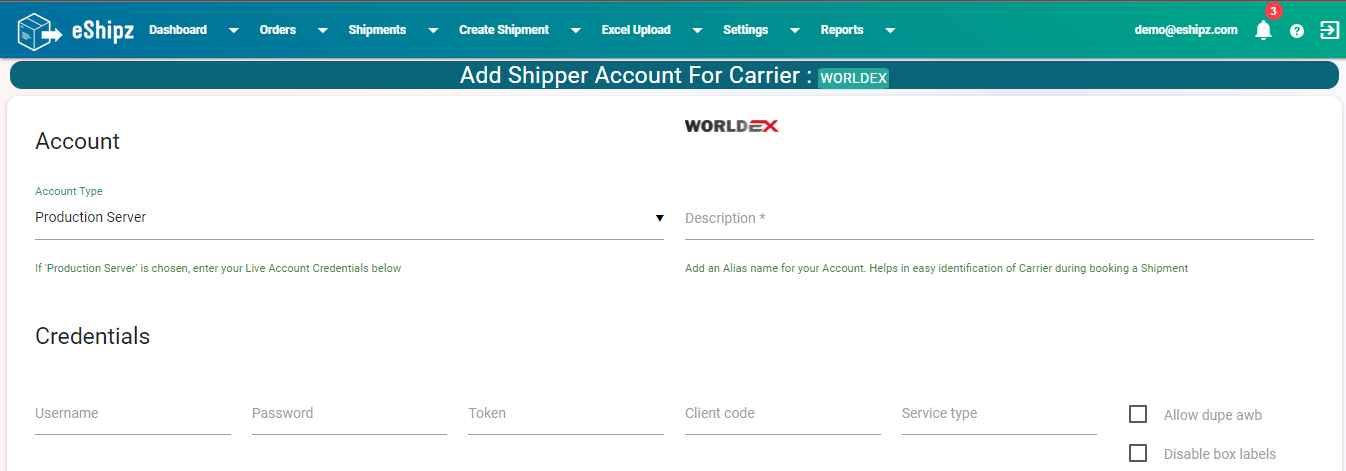Screen dimensions: 1346x471
Task: Expand the Dashboard menu arrow
Action: click(x=233, y=30)
